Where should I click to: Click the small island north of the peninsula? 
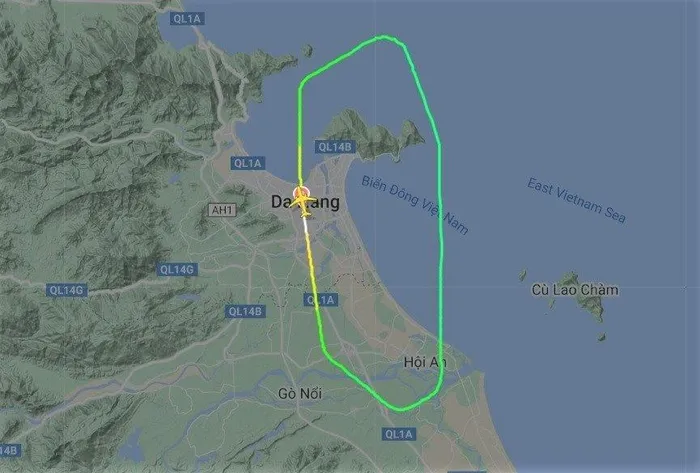(x=307, y=50)
